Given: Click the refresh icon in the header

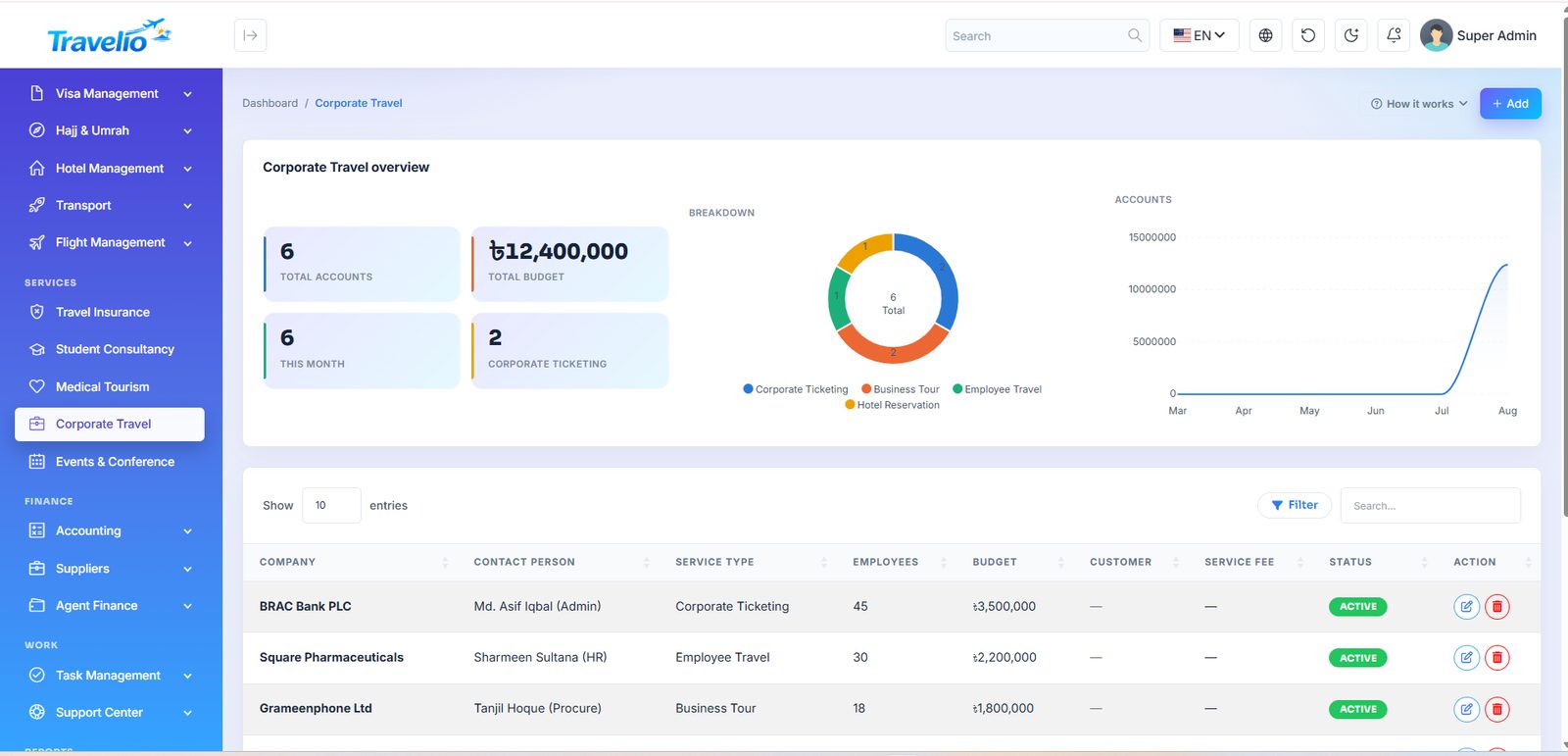Looking at the screenshot, I should 1308,35.
